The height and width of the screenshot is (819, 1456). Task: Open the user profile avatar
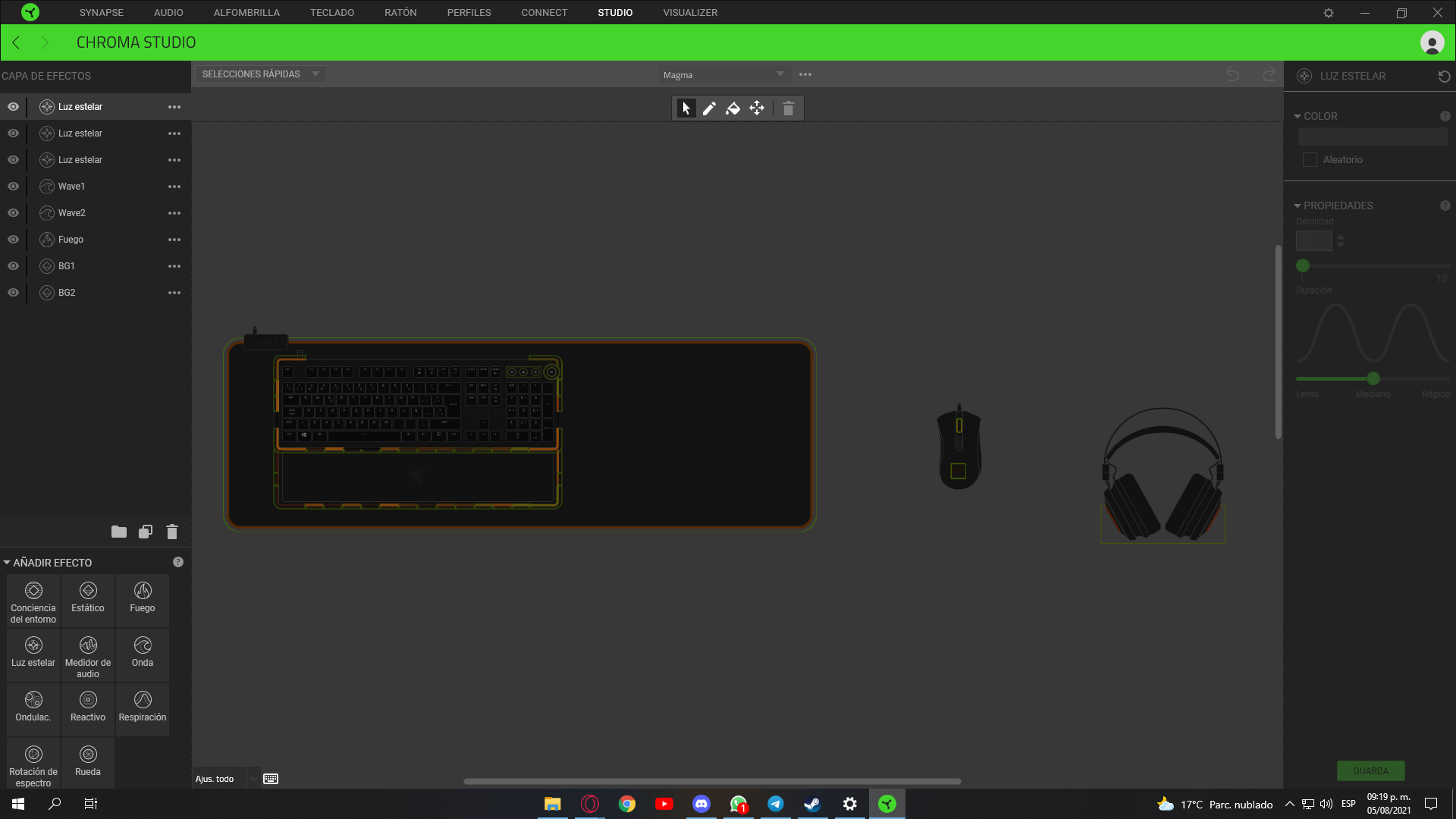[1432, 42]
